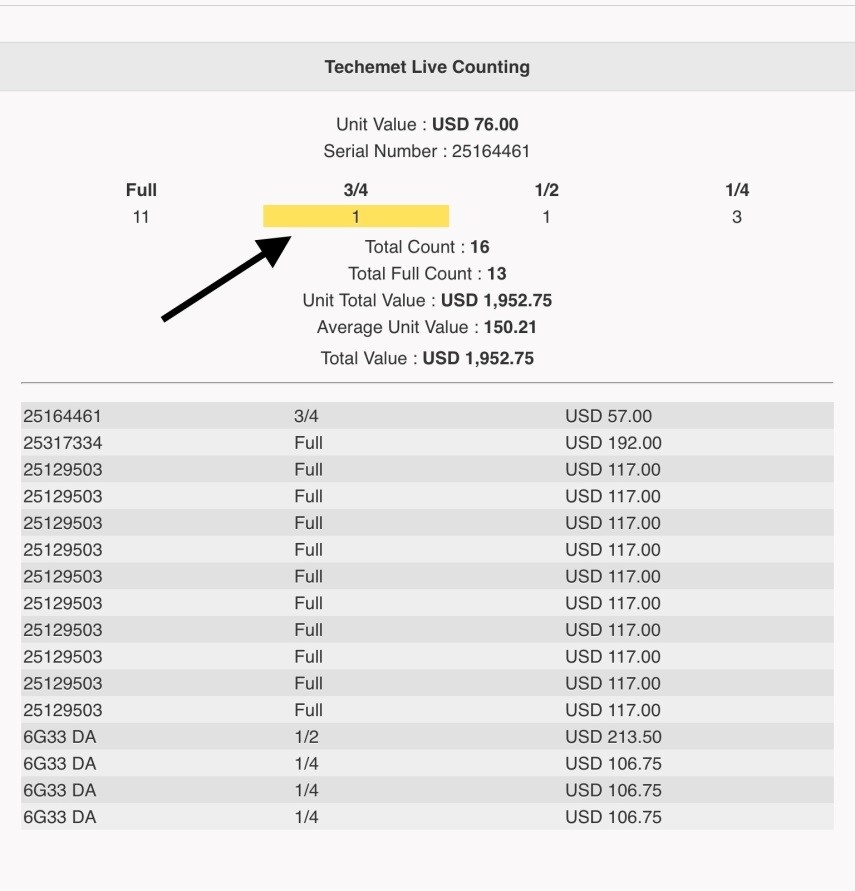
Task: Click the Average Unit Value 150.21 line
Action: point(427,327)
